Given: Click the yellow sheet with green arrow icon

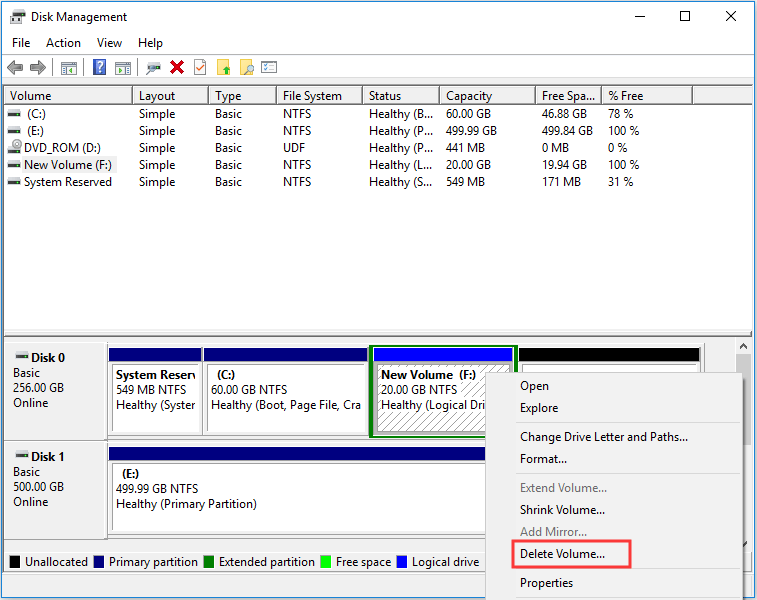Looking at the screenshot, I should point(224,67).
